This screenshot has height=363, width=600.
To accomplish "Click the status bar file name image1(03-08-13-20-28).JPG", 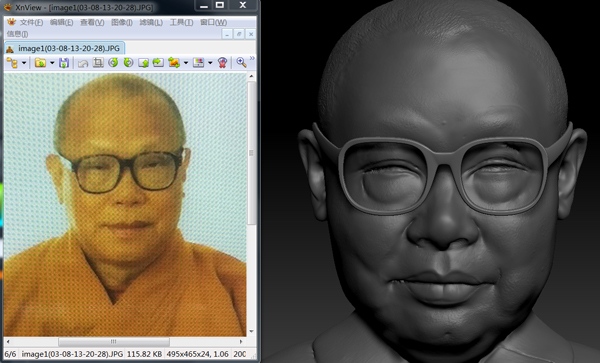I will pyautogui.click(x=72, y=354).
